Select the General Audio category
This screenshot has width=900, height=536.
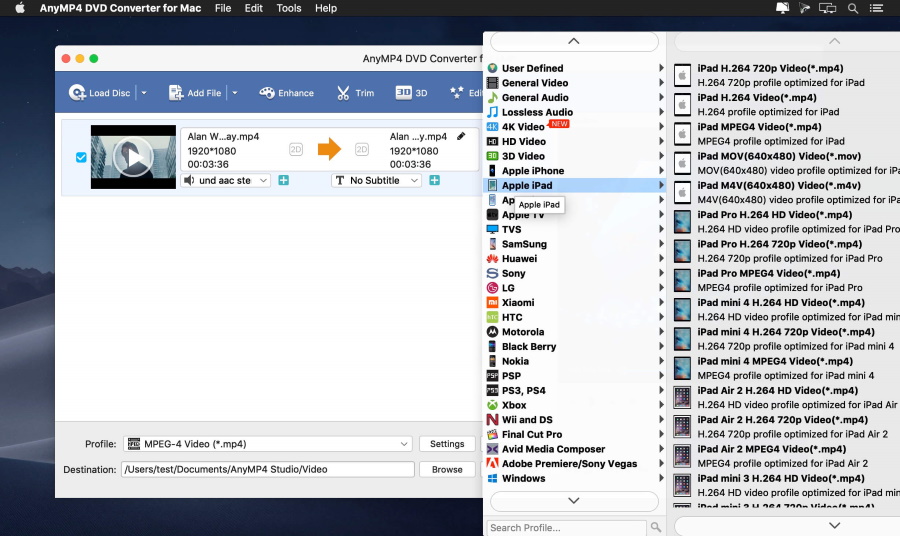[575, 97]
